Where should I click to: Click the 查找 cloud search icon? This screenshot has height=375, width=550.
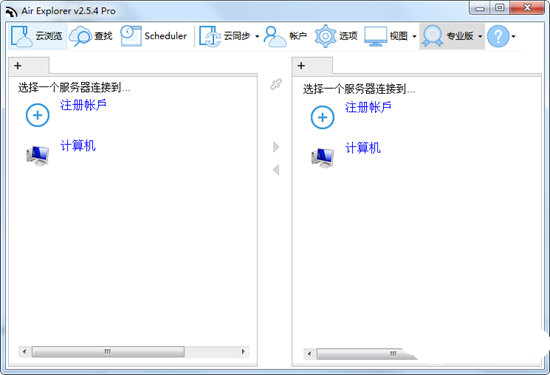coord(80,36)
